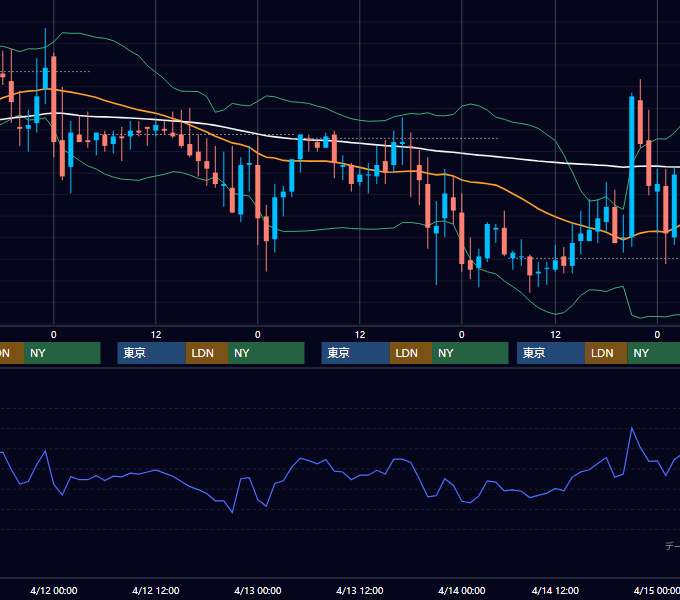
Task: Click the 4/14 12:00 date label
Action: tap(555, 590)
